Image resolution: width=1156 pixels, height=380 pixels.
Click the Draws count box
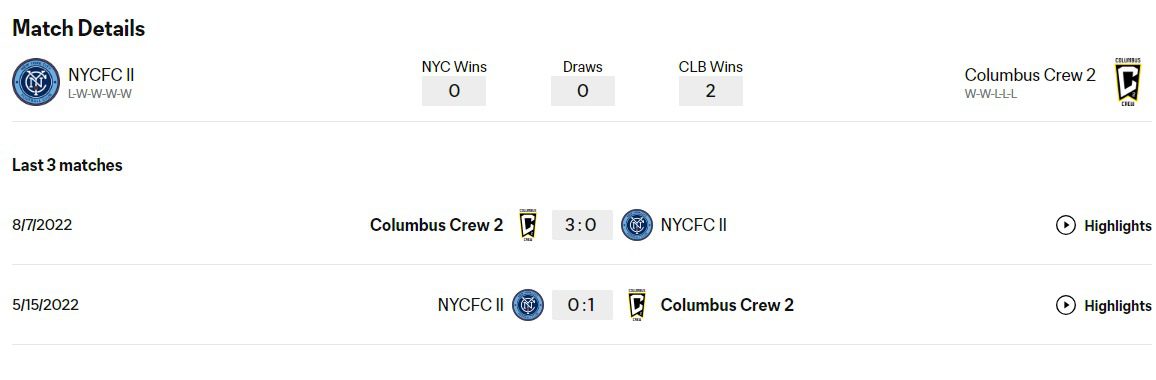[x=582, y=91]
